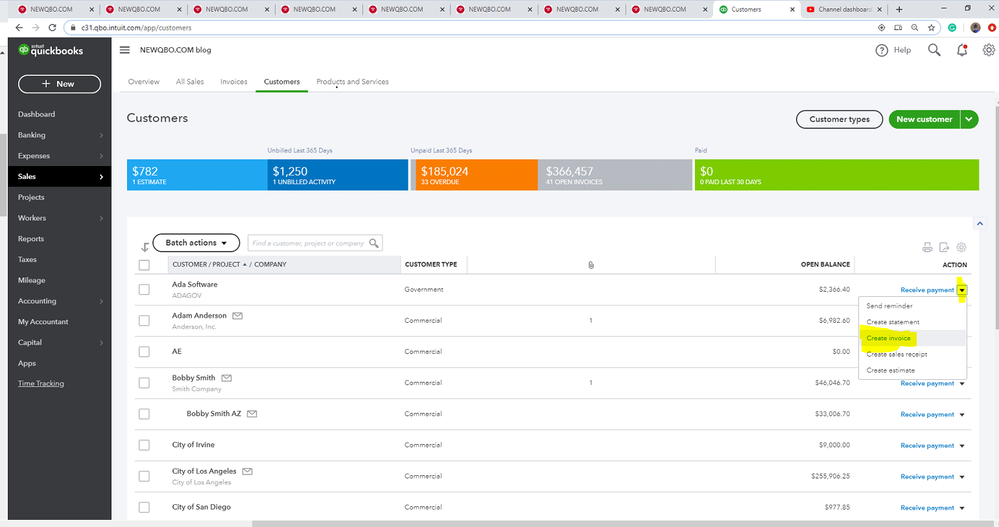Check the box for City of Irvine
This screenshot has height=527, width=999.
(145, 445)
